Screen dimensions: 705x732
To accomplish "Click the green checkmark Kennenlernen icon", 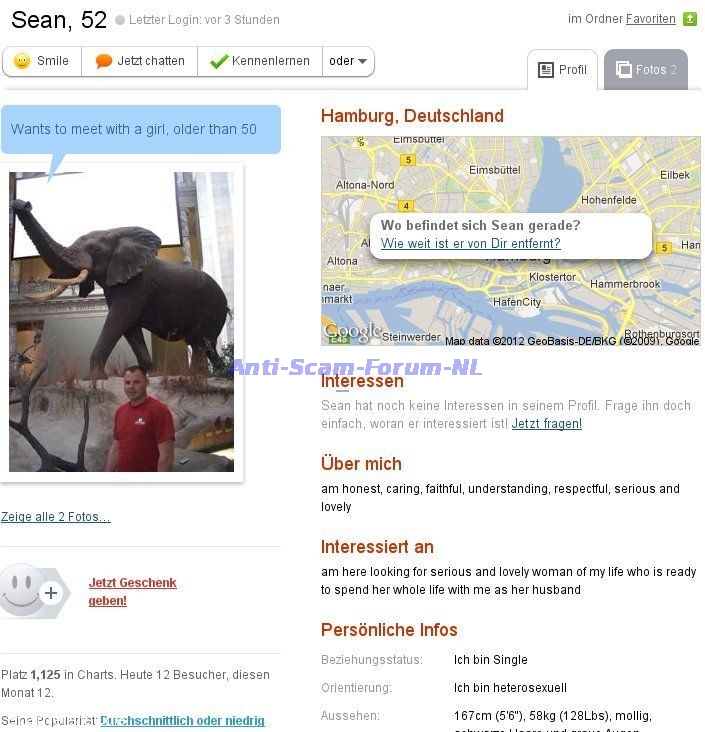I will click(219, 61).
